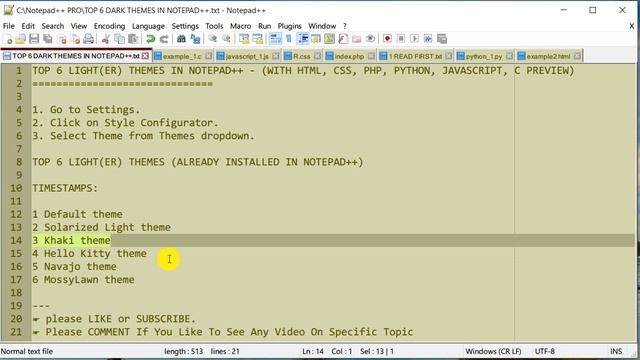Switch to the R.css tab

pyautogui.click(x=302, y=56)
